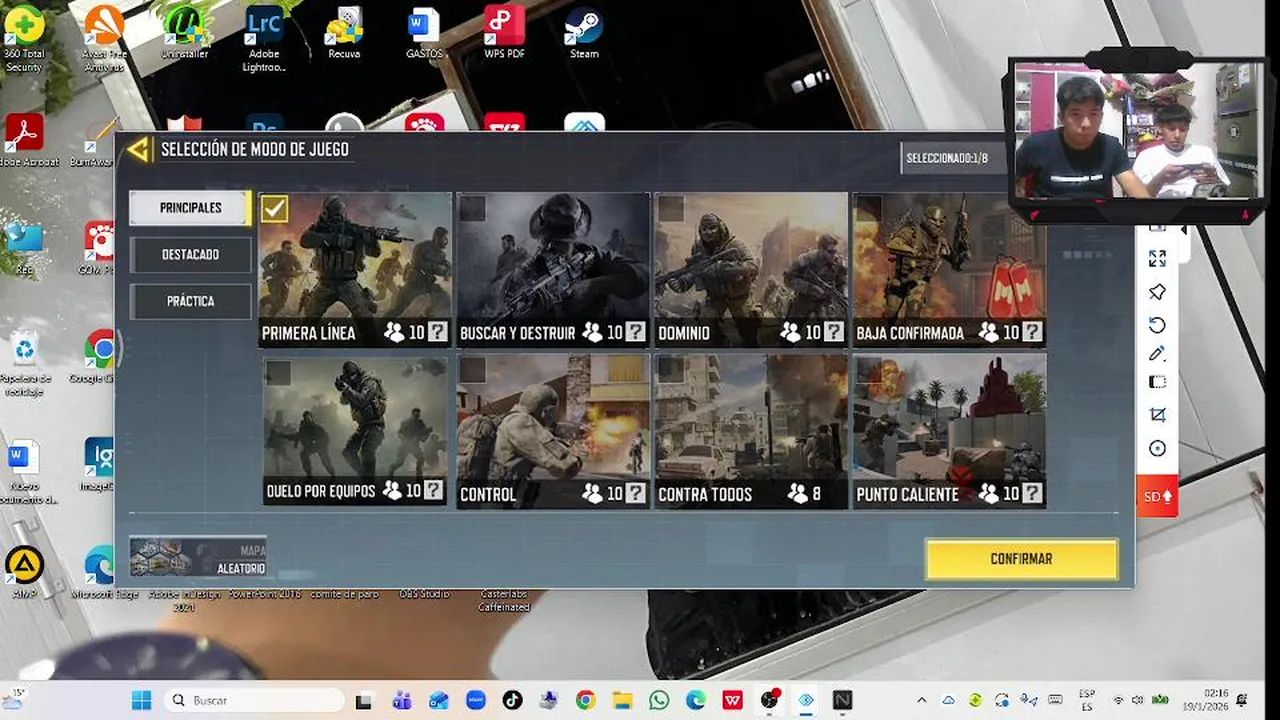The height and width of the screenshot is (720, 1280).
Task: Click the record circle icon in side toolbar
Action: pyautogui.click(x=1157, y=448)
